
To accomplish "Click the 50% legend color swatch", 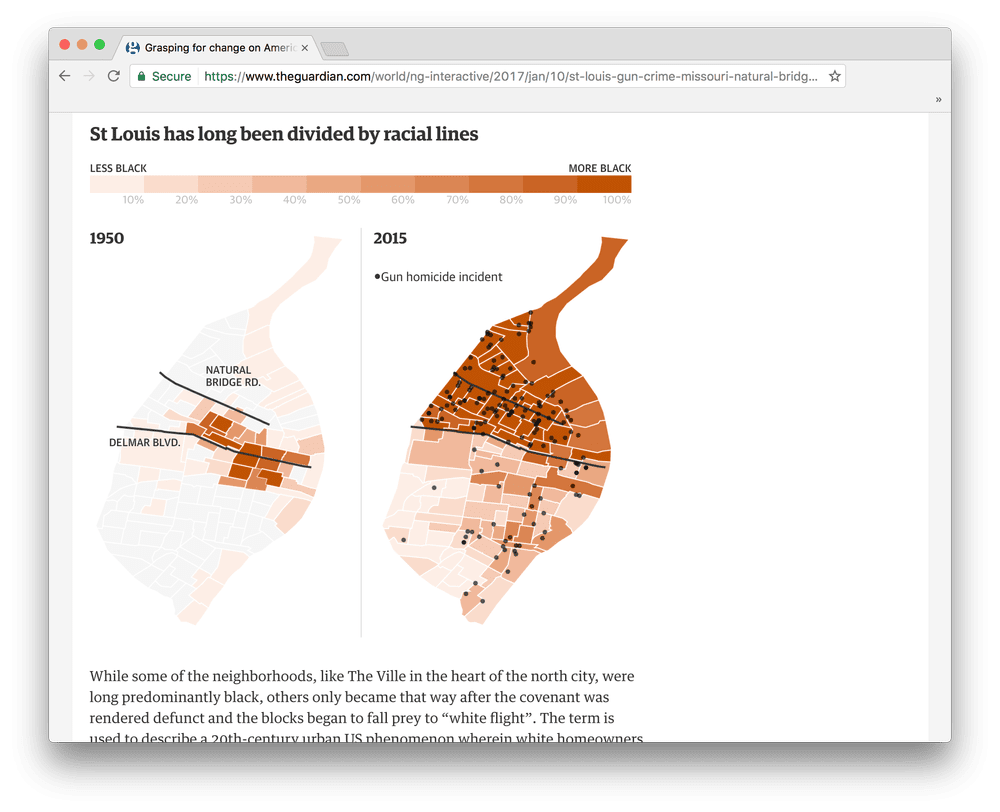I will (334, 184).
